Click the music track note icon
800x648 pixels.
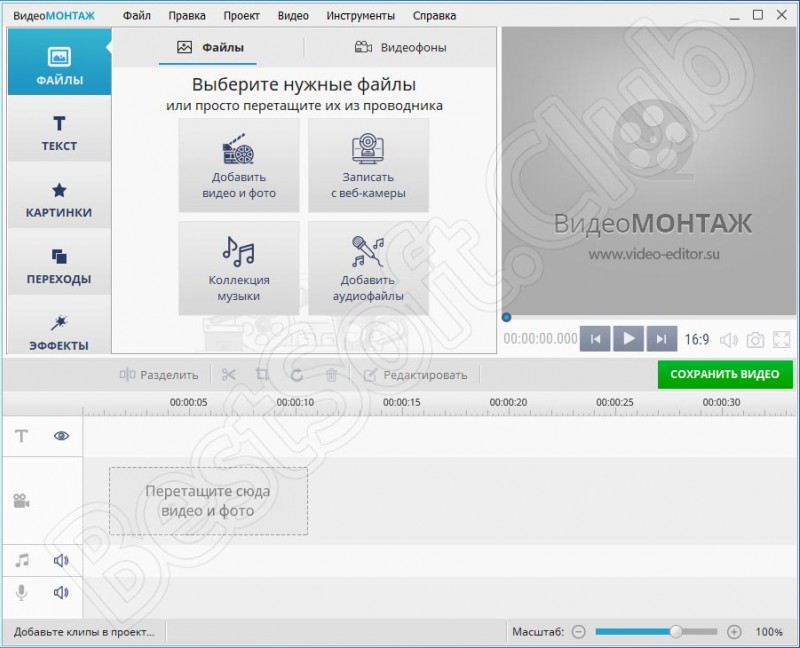(x=21, y=560)
